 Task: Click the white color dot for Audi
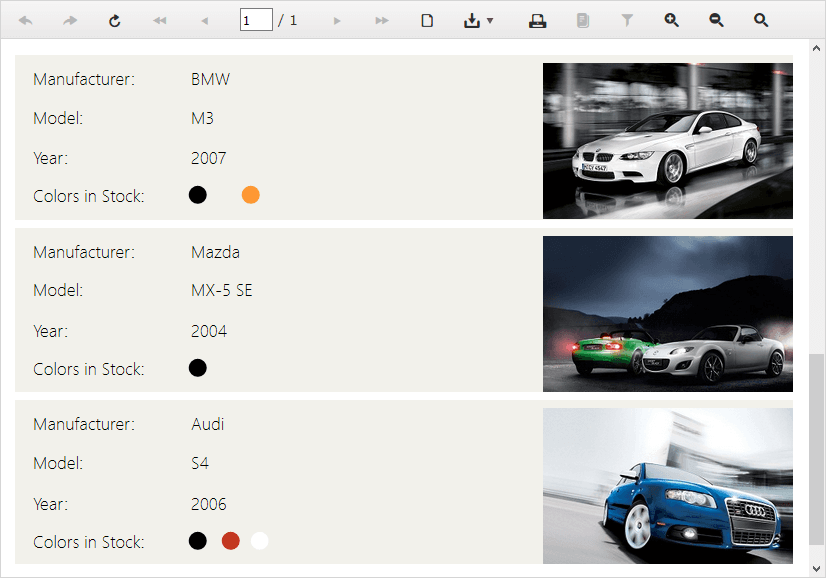coord(260,541)
